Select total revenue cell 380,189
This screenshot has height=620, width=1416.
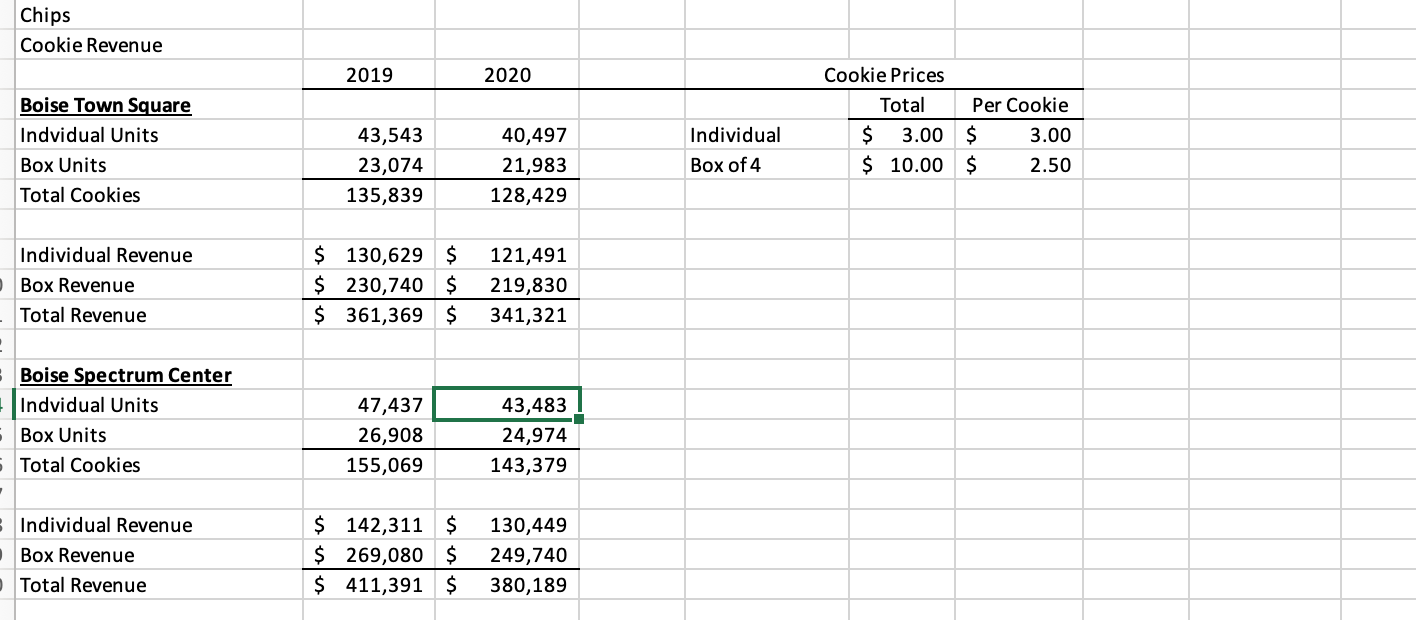coord(507,585)
